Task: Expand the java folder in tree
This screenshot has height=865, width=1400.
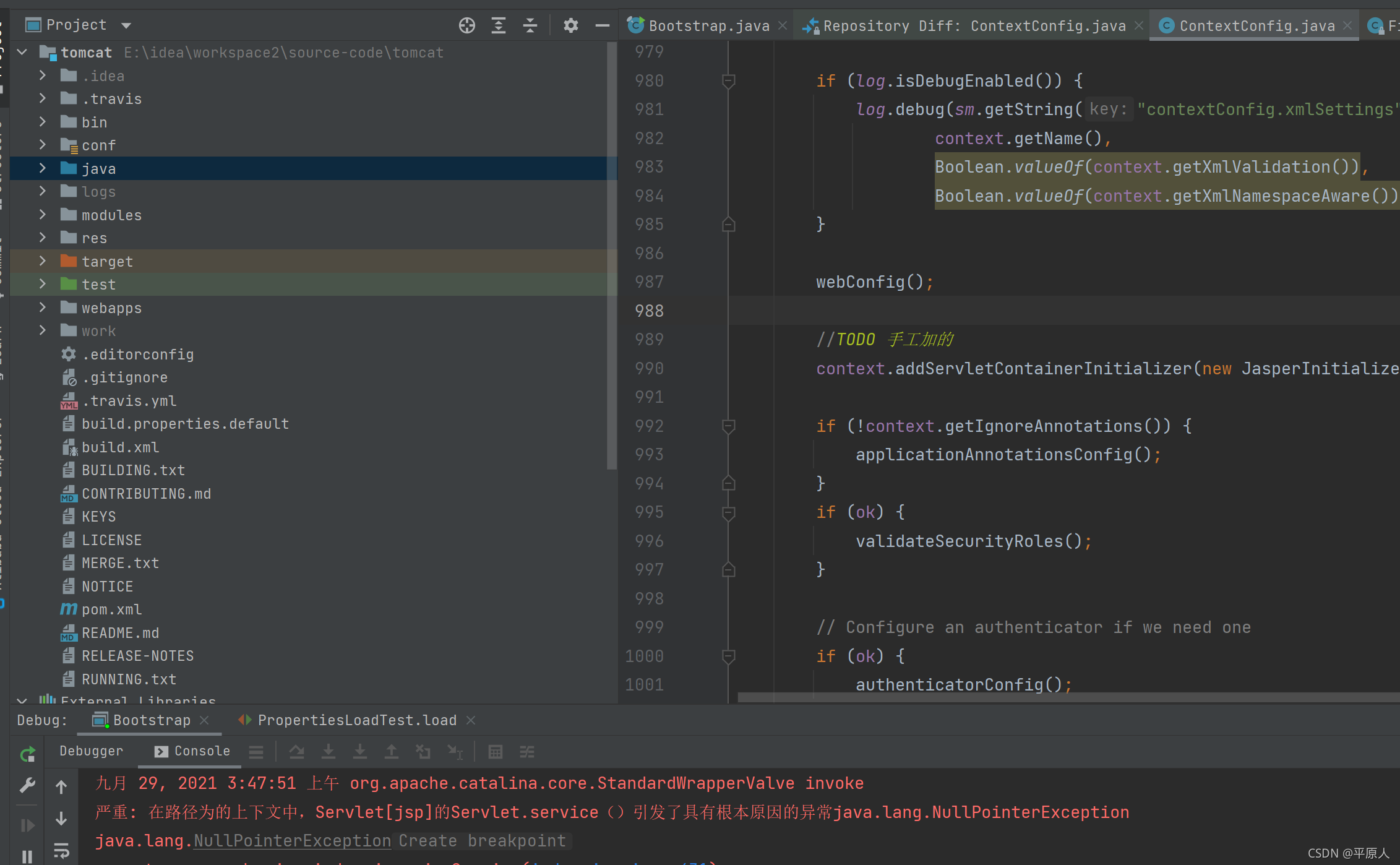Action: (42, 168)
